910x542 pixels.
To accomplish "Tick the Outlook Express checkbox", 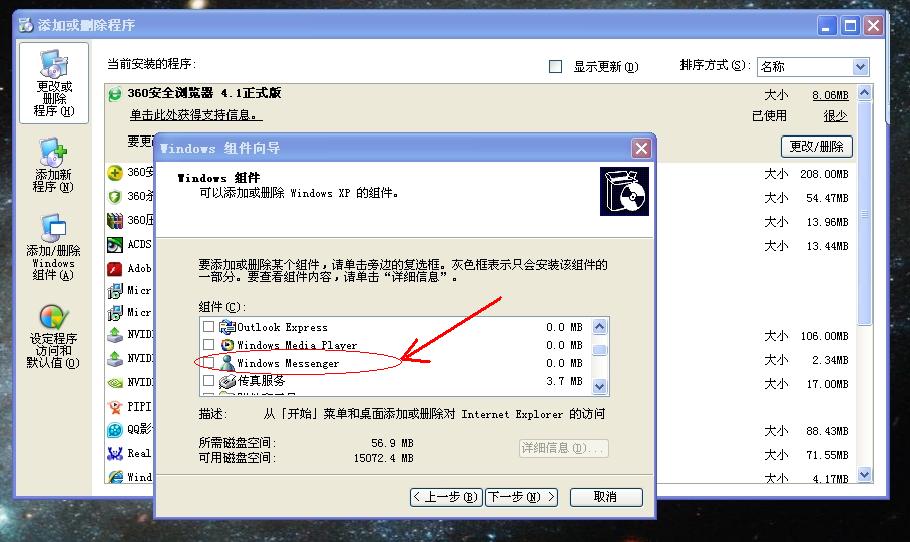I will click(208, 327).
